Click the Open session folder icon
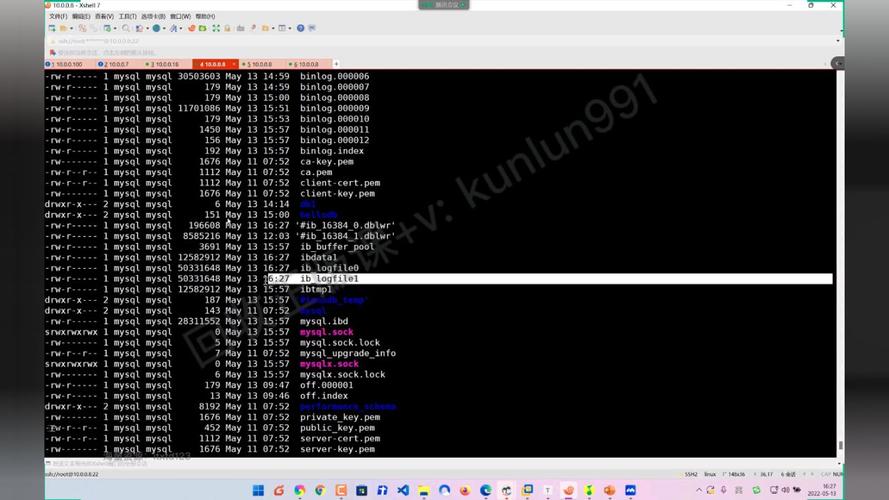 pyautogui.click(x=64, y=28)
